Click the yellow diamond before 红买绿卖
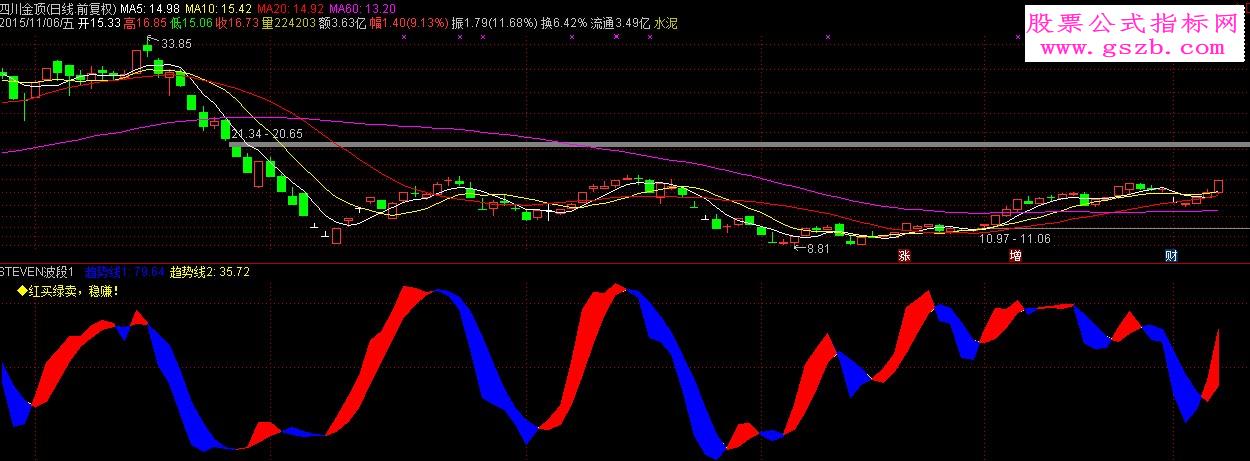Image resolution: width=1250 pixels, height=461 pixels. 22,291
